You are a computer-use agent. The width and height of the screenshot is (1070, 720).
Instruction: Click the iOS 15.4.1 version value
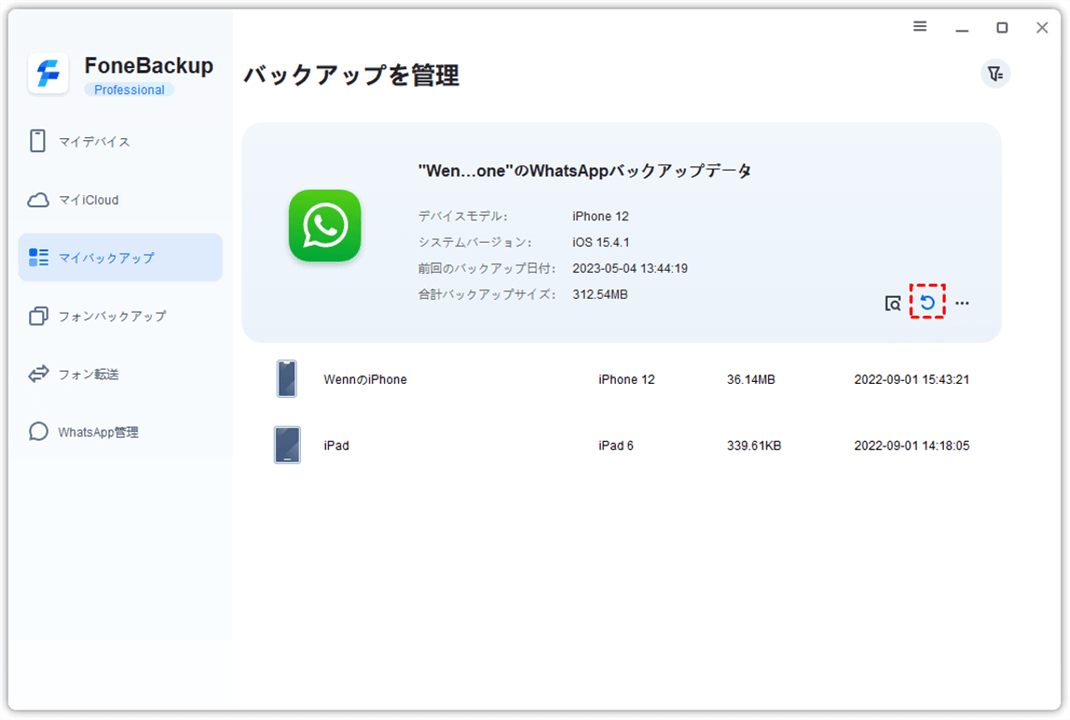pos(601,242)
